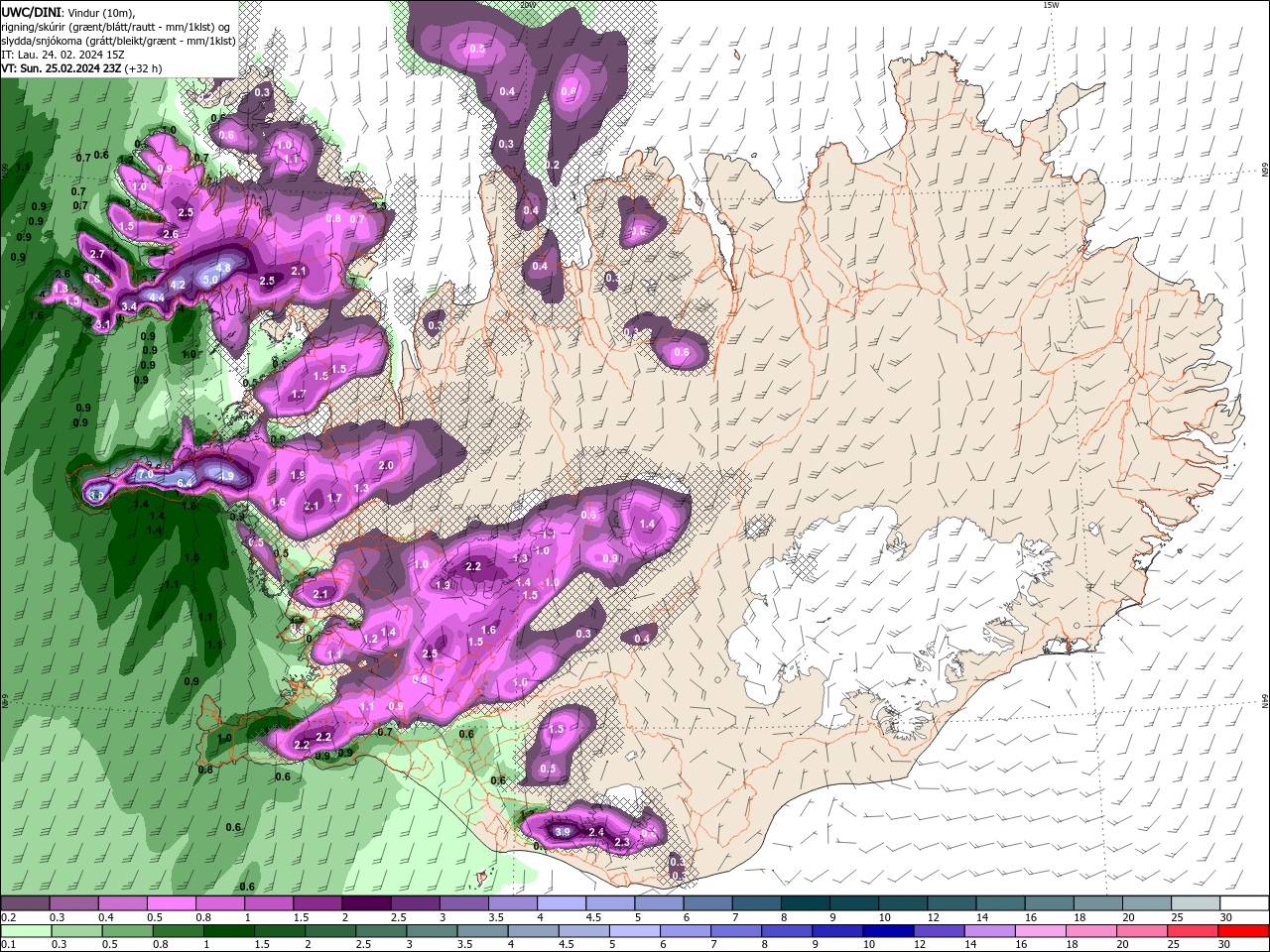
Task: Click the 7.0 precipitation value on the map
Action: point(144,475)
